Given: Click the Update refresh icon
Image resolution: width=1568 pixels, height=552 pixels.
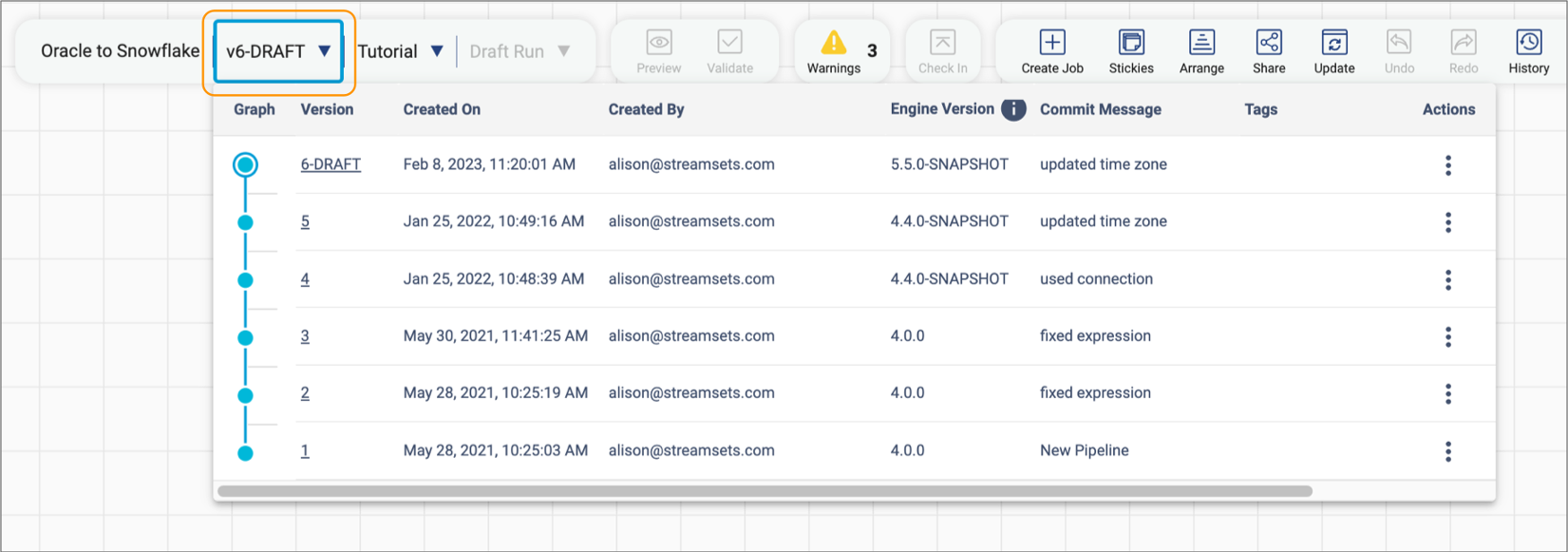Looking at the screenshot, I should click(x=1334, y=42).
